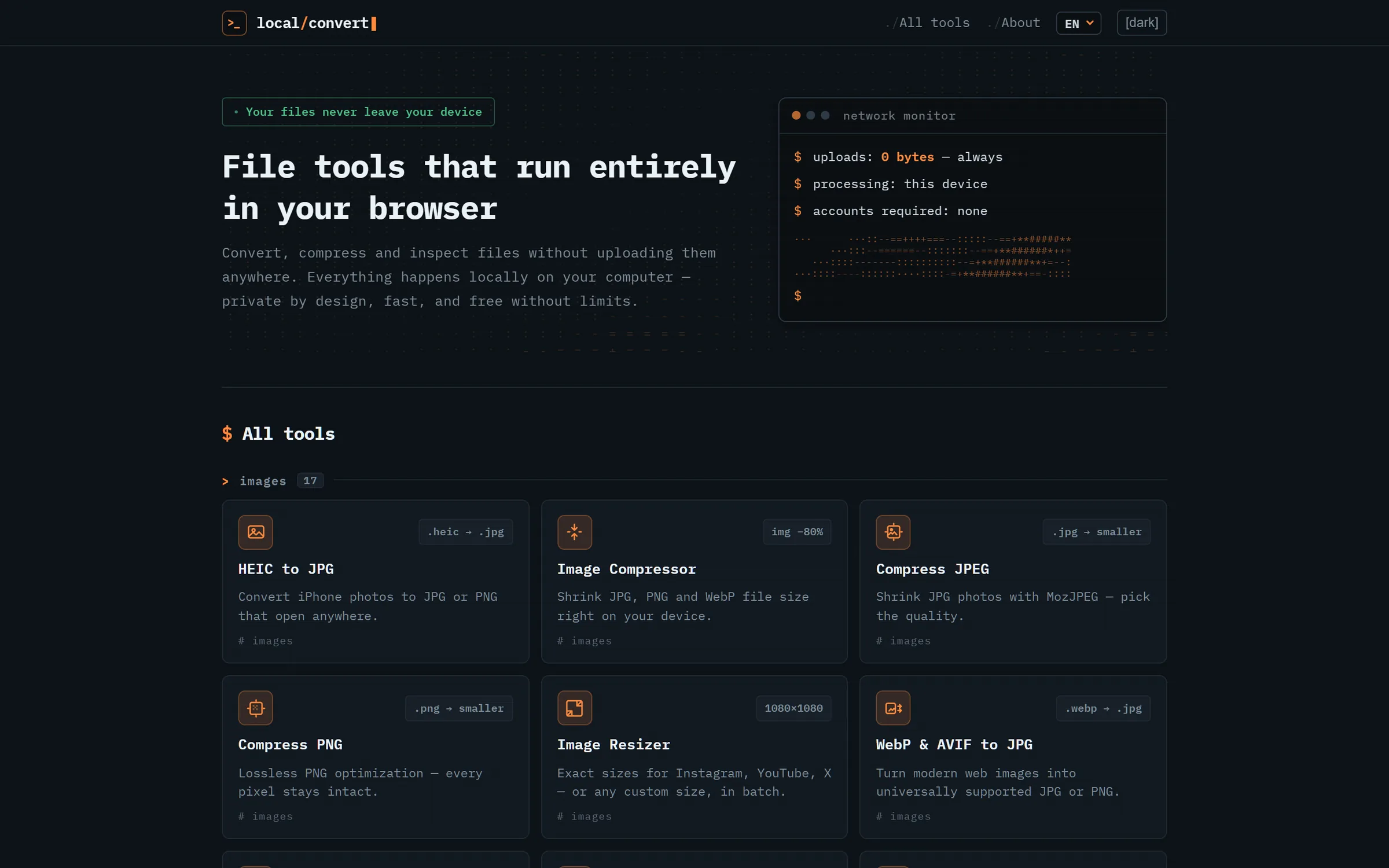Open the EN language dropdown
1389x868 pixels.
coord(1078,23)
